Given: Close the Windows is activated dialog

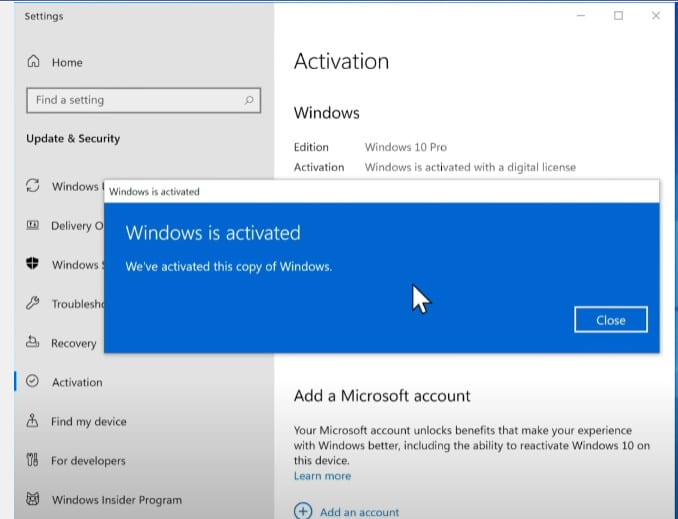Looking at the screenshot, I should [x=611, y=320].
